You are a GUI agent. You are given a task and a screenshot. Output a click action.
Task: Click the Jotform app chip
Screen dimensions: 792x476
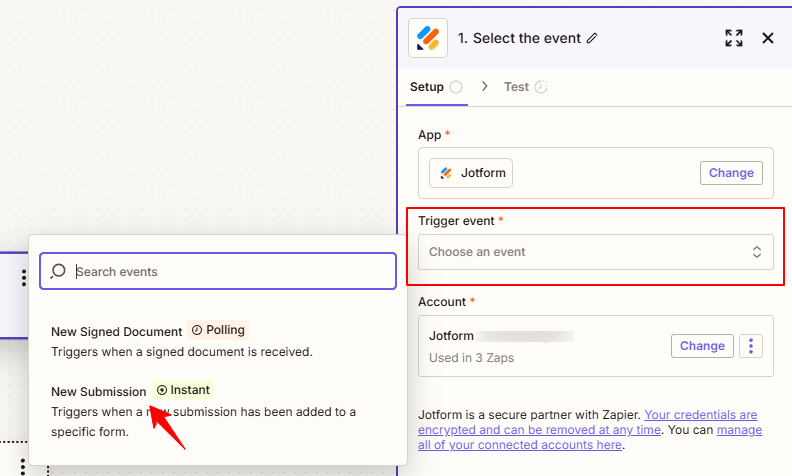point(471,173)
